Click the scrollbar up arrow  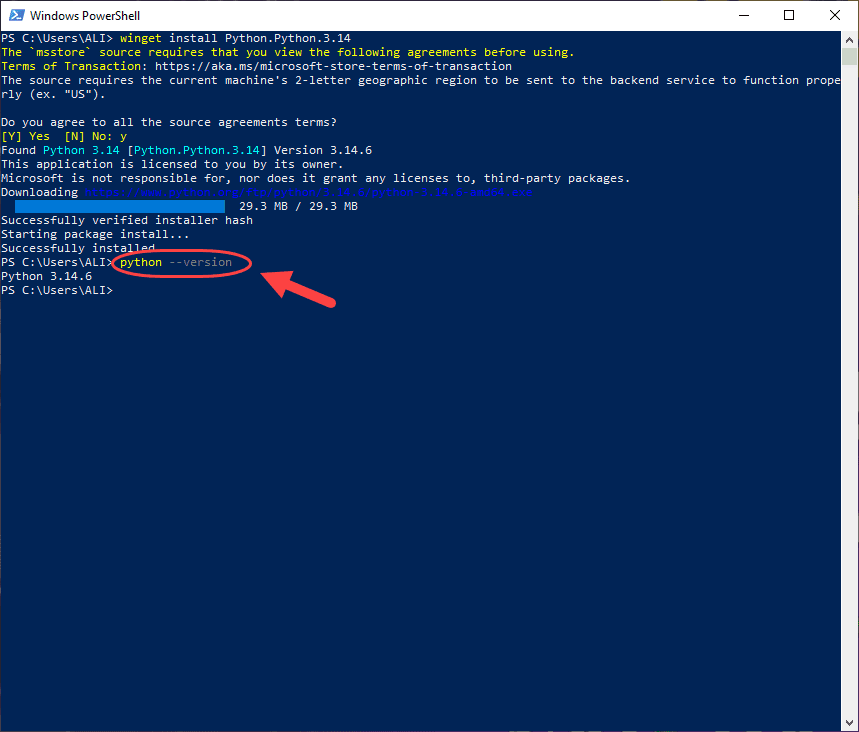point(849,39)
